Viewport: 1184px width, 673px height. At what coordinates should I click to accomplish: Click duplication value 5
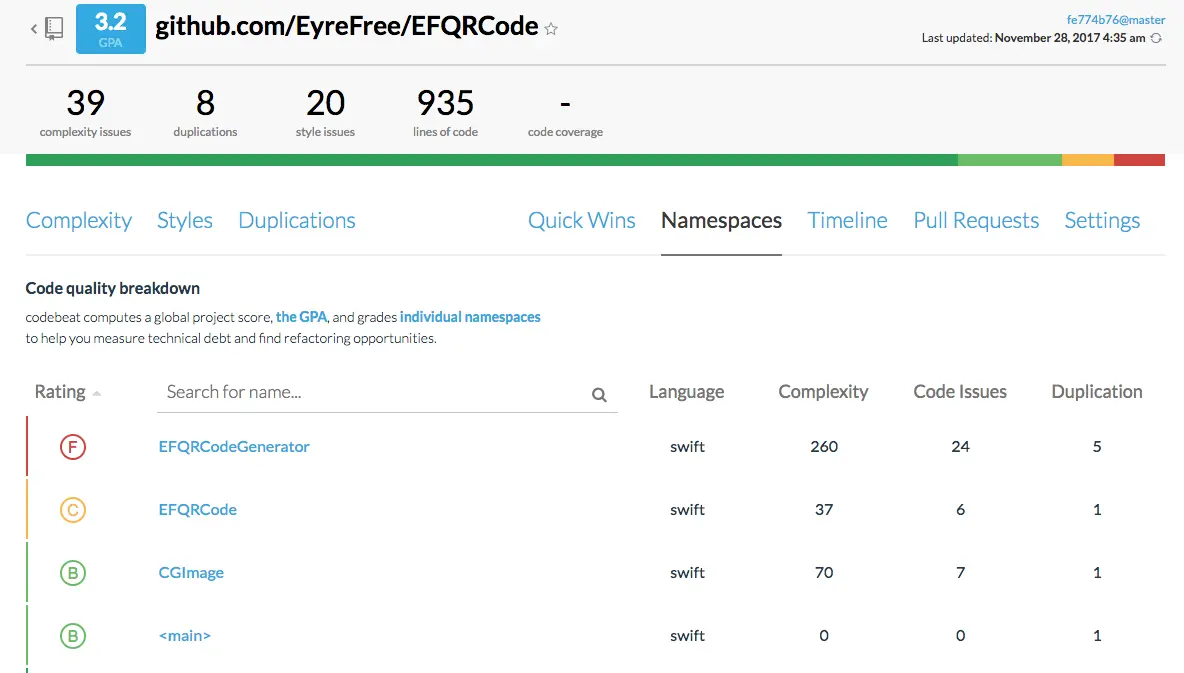pyautogui.click(x=1097, y=446)
